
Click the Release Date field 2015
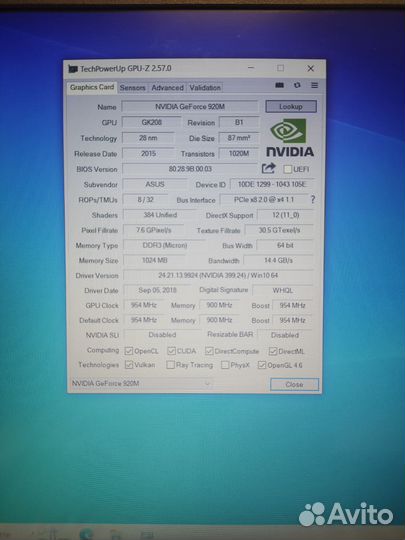(148, 154)
